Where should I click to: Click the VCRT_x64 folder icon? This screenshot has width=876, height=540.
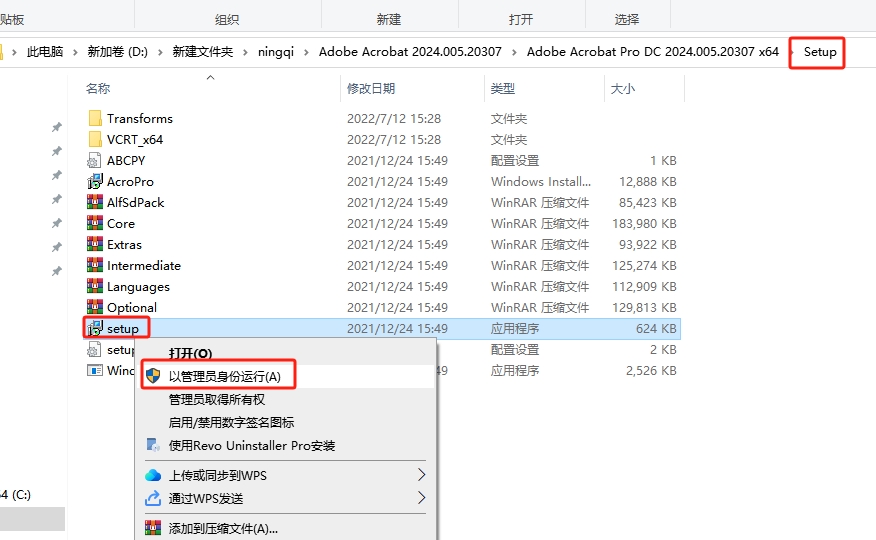coord(95,140)
